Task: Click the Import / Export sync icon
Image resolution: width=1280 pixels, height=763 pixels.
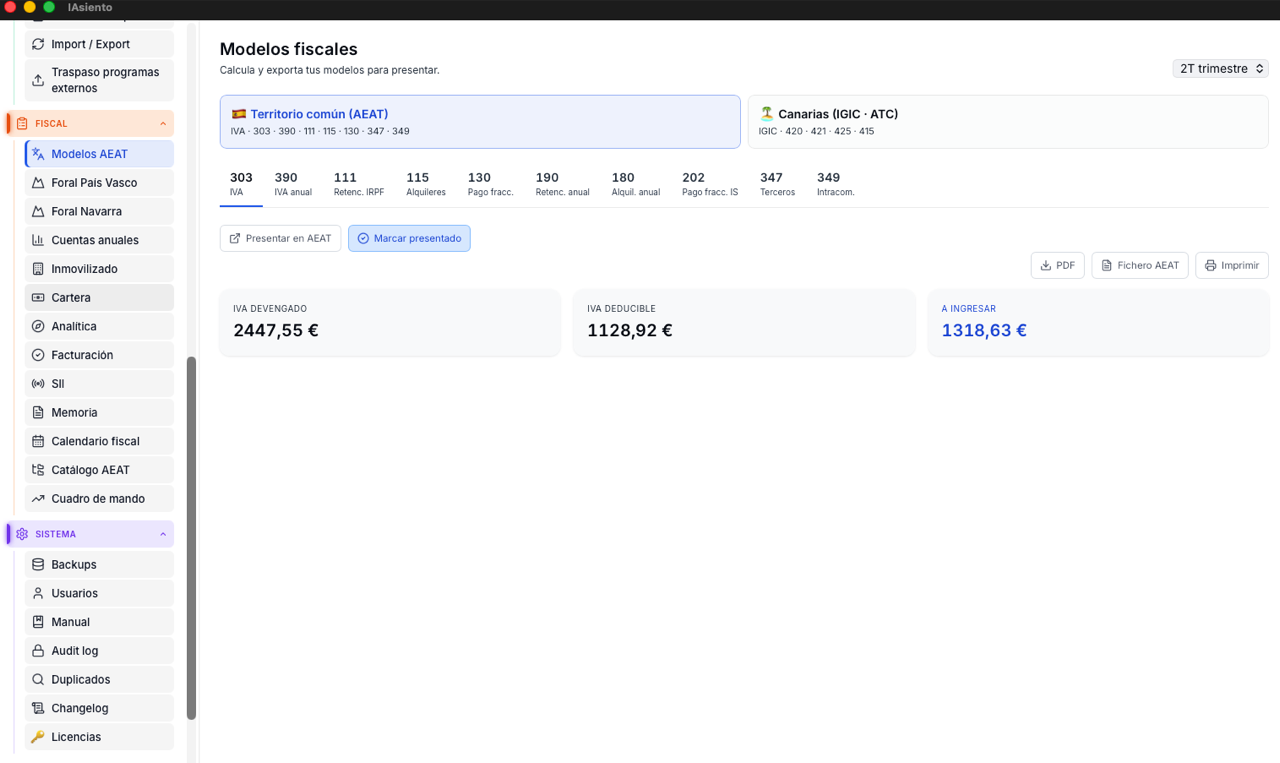Action: (x=38, y=44)
